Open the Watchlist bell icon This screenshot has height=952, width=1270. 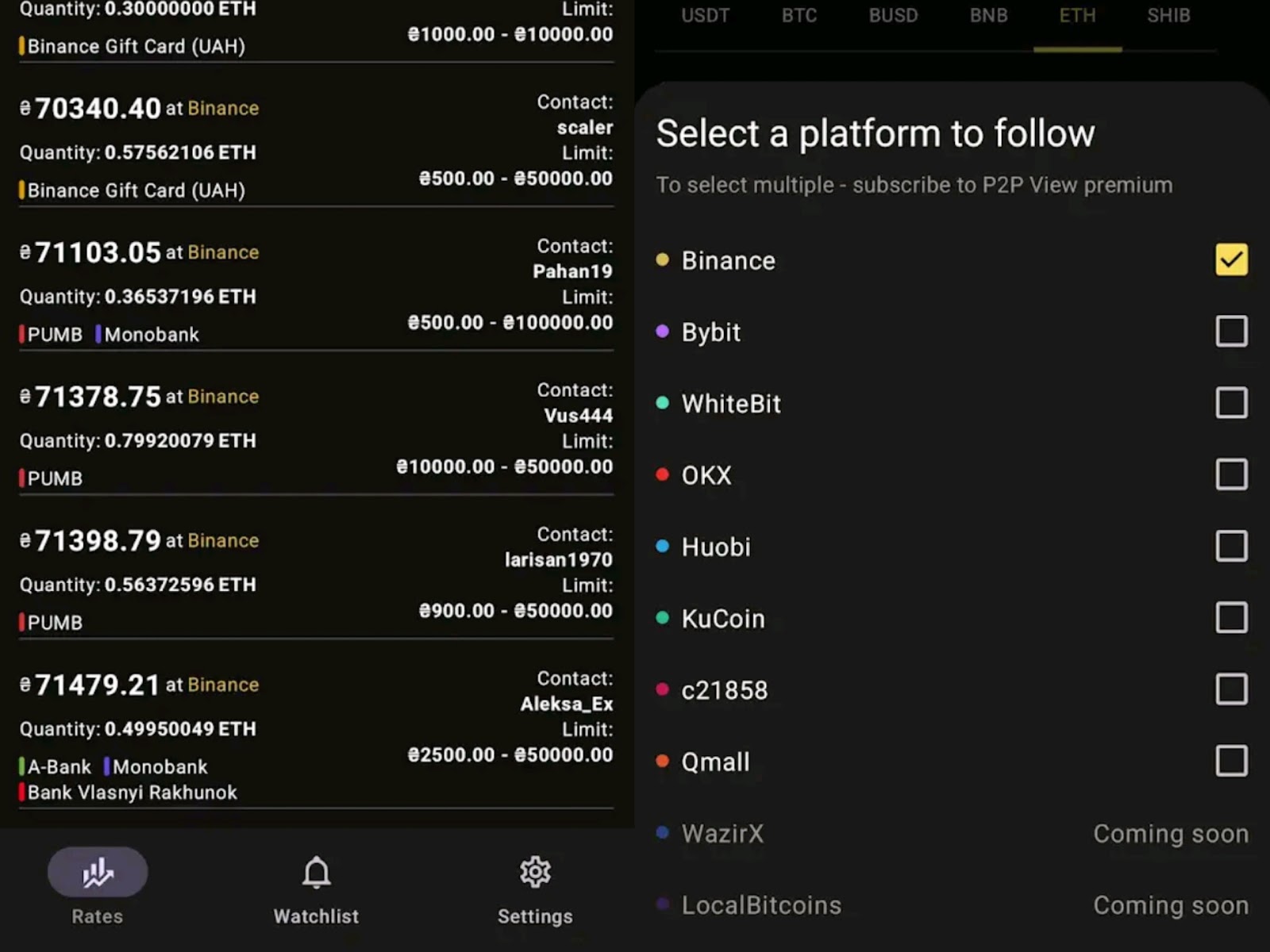coord(316,873)
